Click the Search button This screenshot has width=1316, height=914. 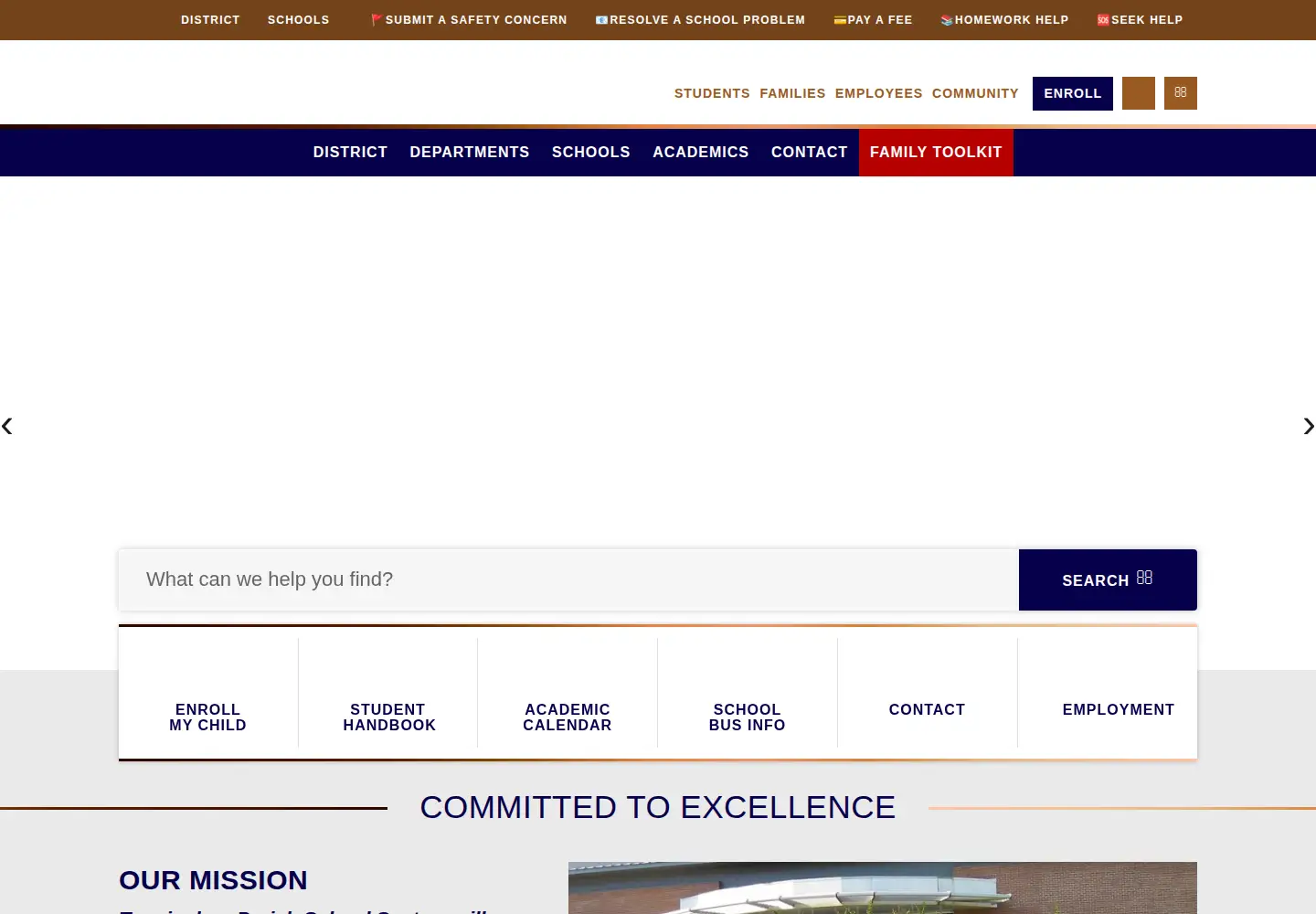[1108, 579]
